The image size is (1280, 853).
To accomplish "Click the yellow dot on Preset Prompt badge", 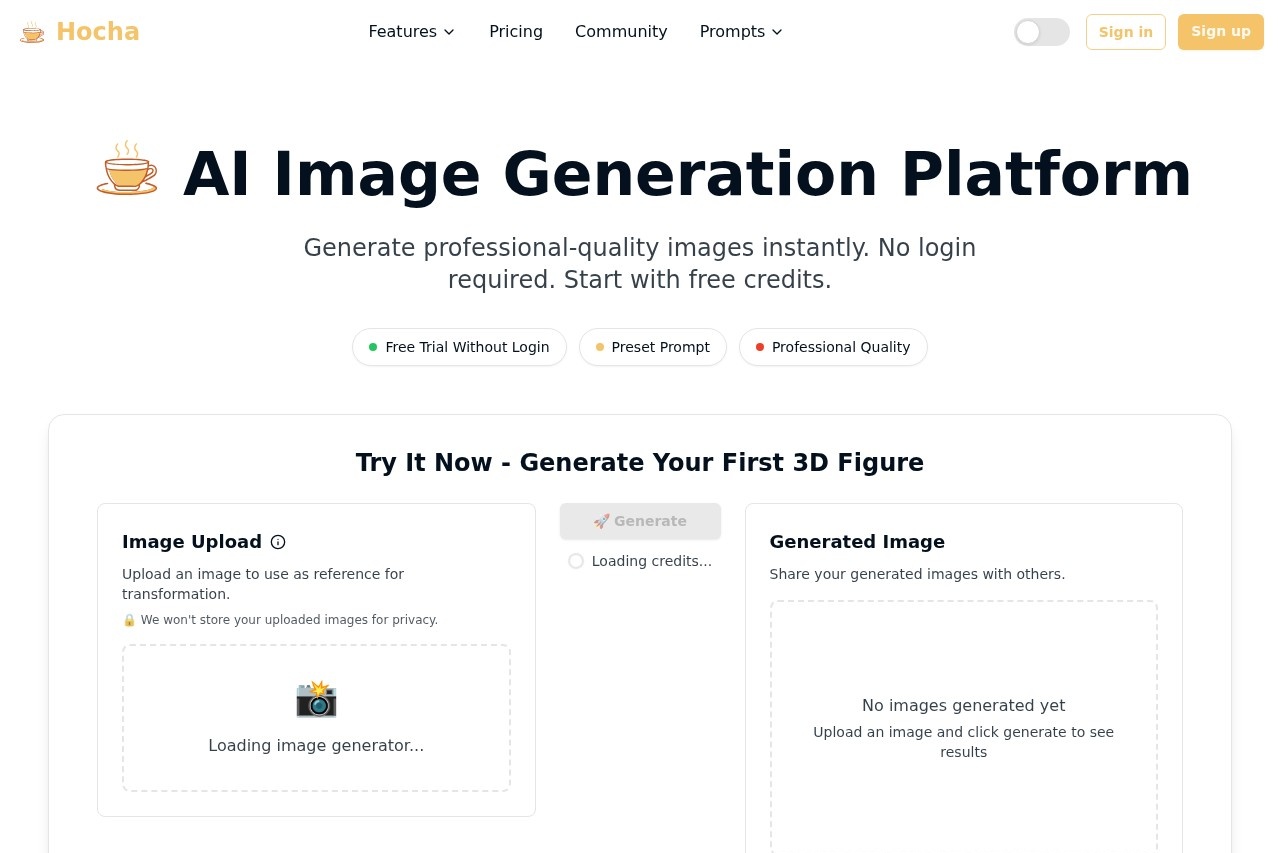I will 600,347.
